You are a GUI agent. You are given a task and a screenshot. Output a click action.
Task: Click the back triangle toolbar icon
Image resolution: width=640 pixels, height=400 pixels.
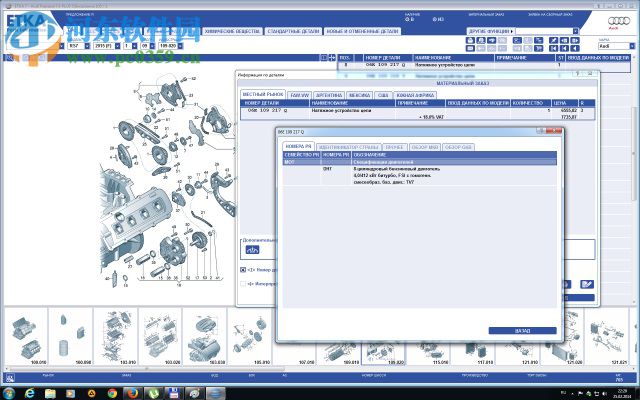pyautogui.click(x=575, y=48)
